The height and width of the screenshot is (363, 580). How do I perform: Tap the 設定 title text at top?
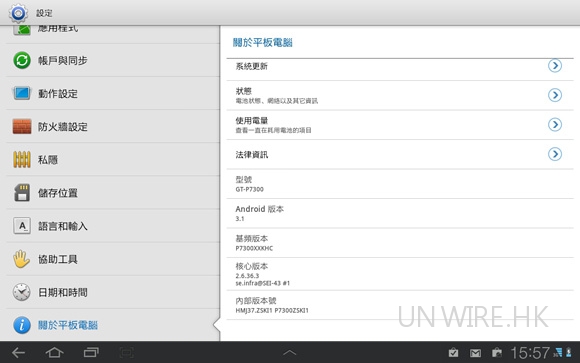pos(44,13)
